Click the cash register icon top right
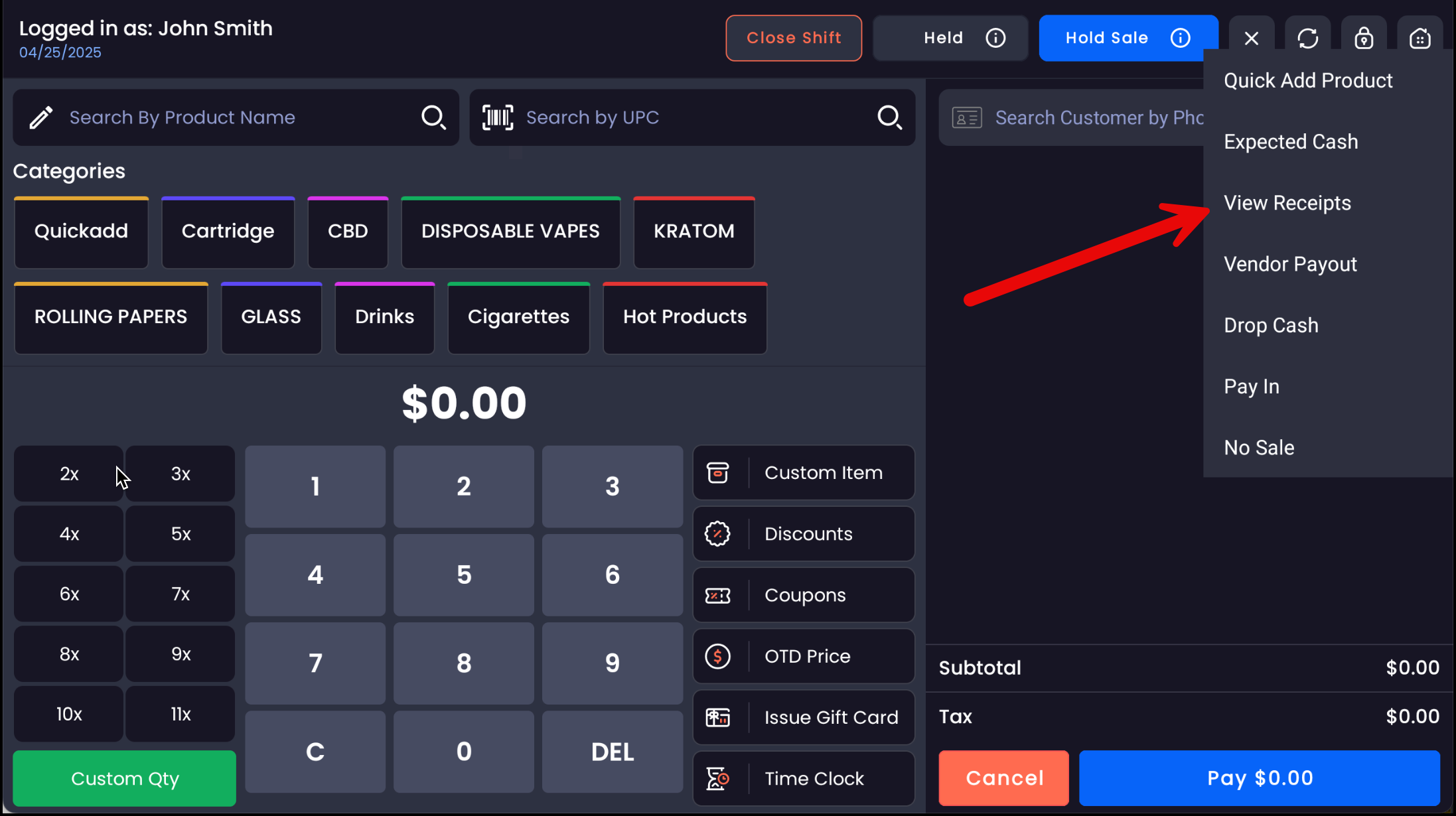The image size is (1456, 816). 1420,38
